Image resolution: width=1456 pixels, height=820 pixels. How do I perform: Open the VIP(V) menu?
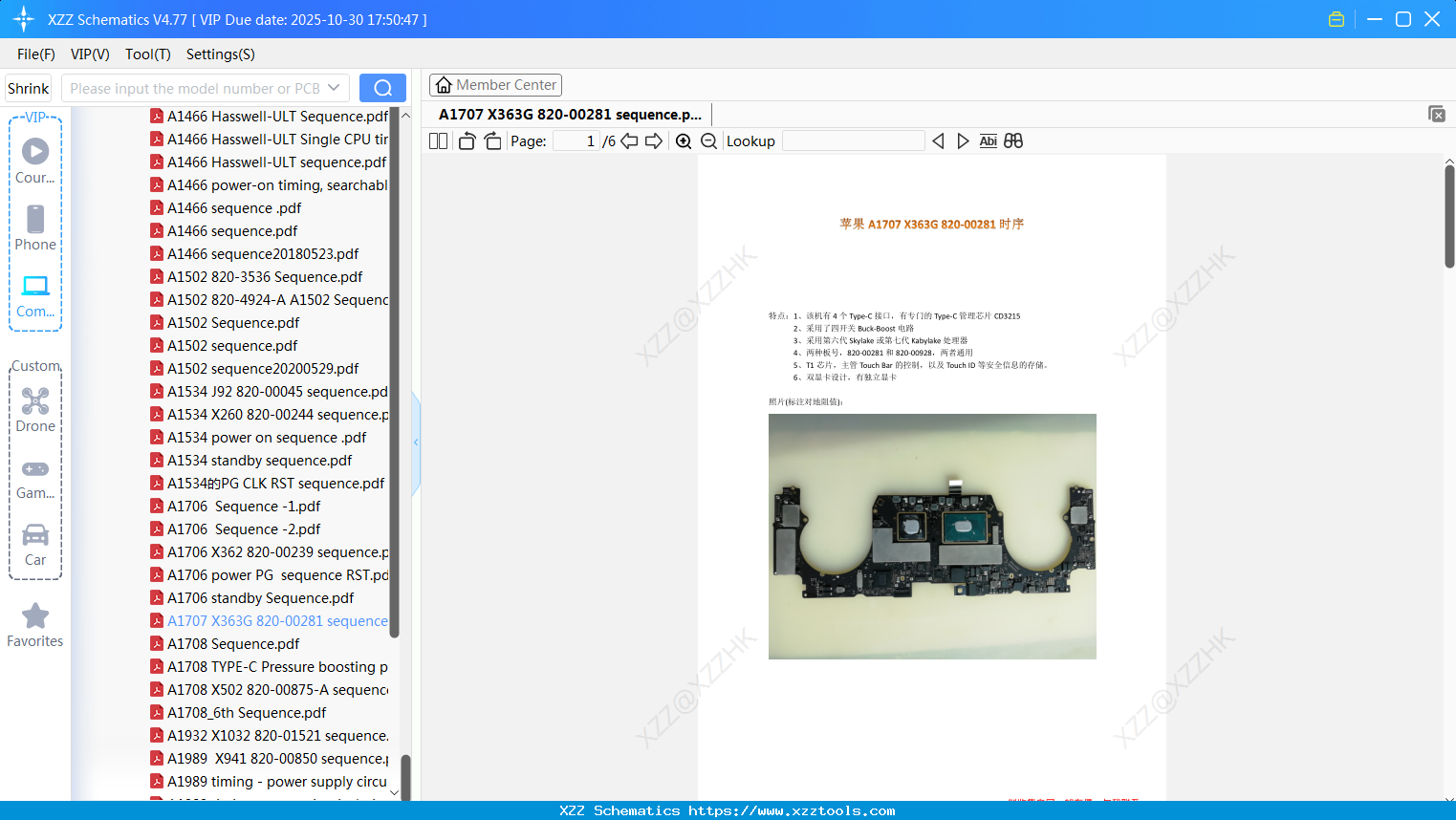(90, 54)
